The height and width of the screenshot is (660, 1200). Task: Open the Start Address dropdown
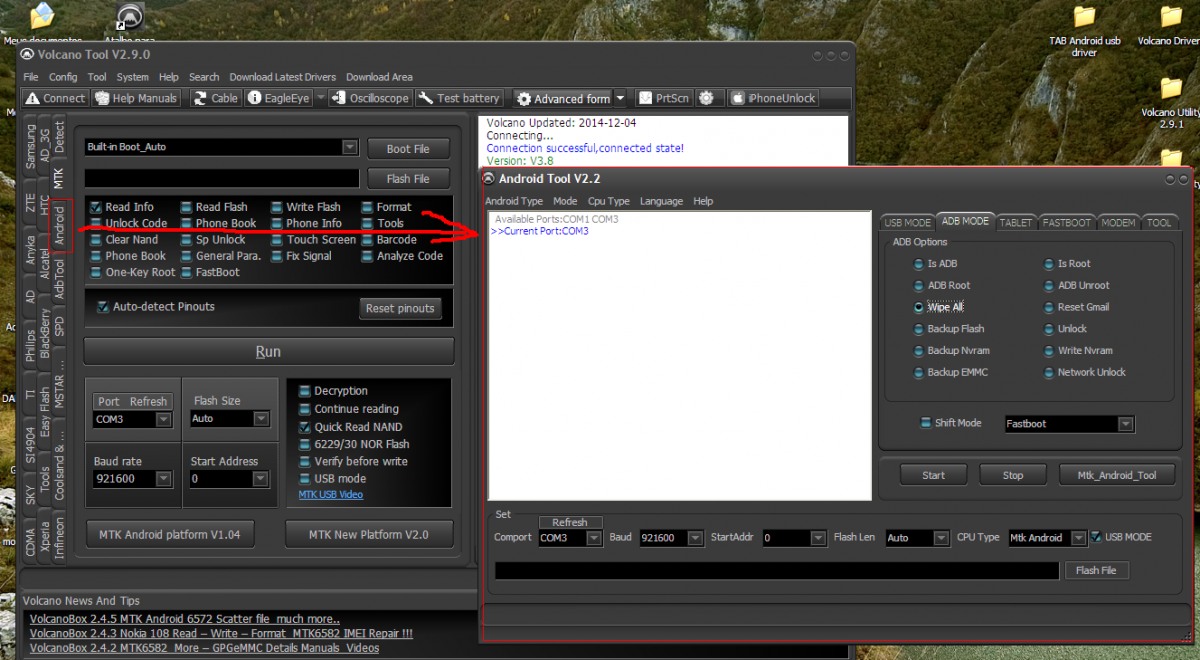[260, 479]
